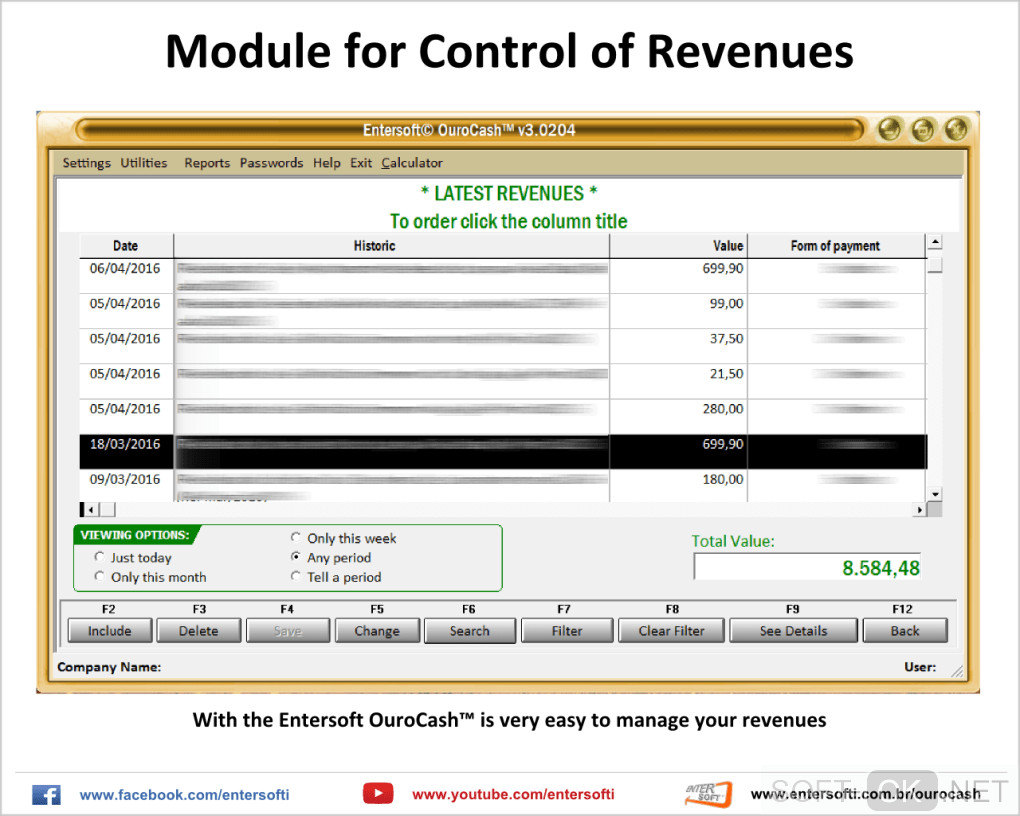Click the last round gold window button

(956, 129)
